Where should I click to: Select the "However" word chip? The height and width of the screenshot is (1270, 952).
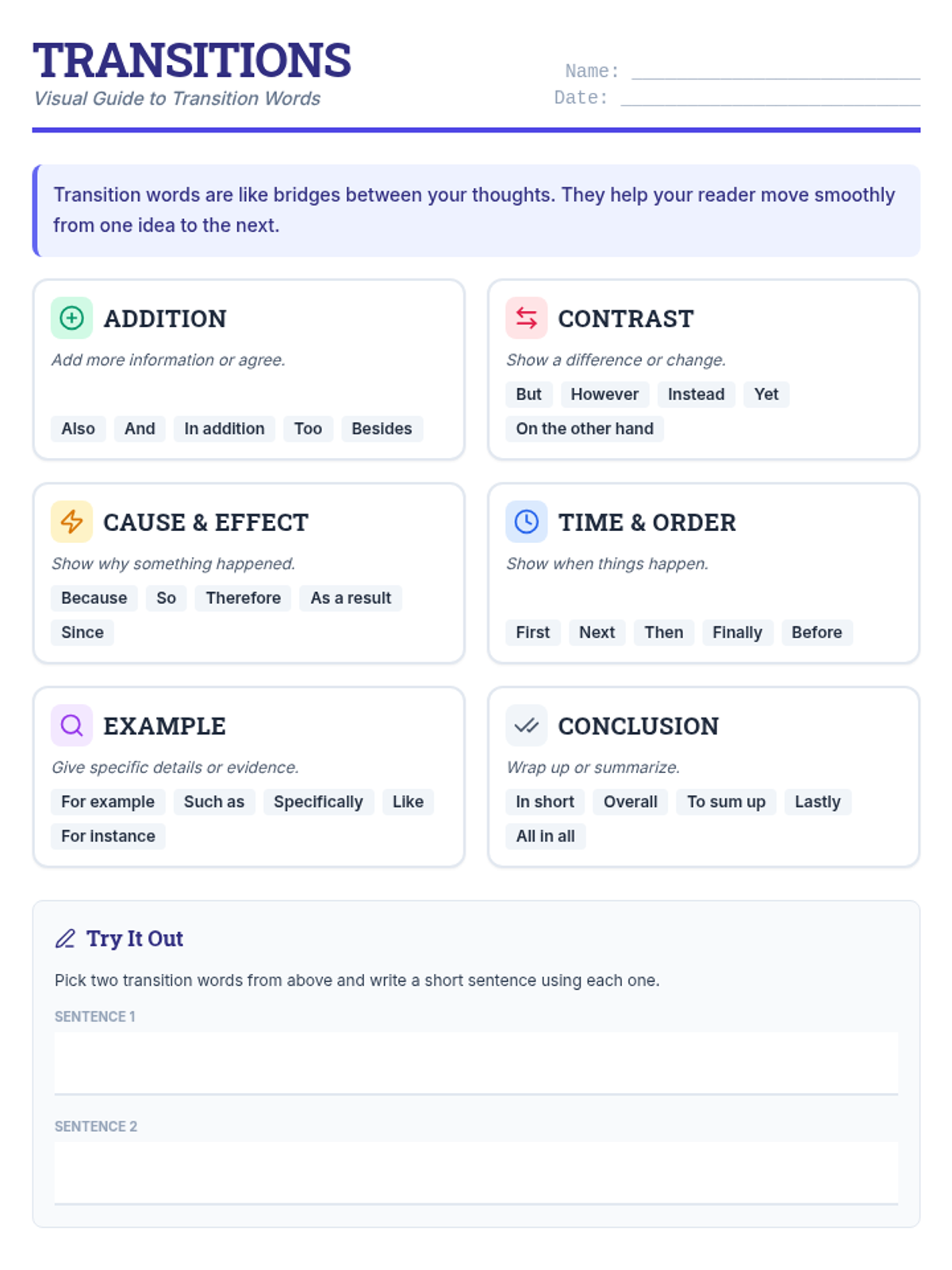605,394
